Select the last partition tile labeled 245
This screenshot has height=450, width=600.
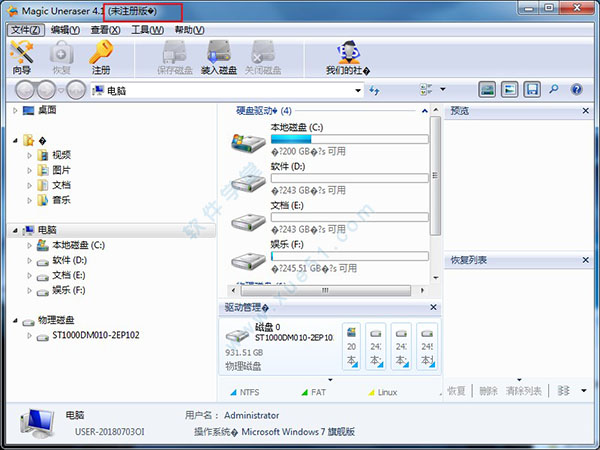pos(427,346)
